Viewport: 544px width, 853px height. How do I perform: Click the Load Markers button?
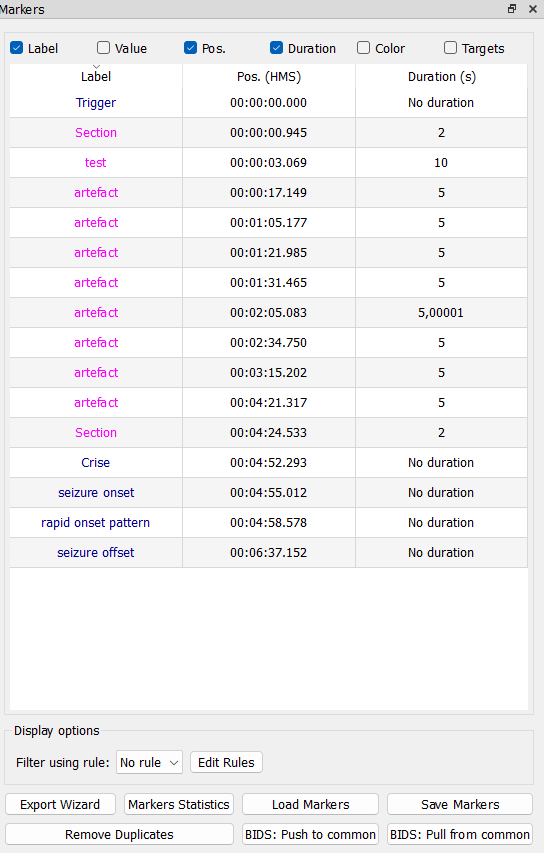(x=311, y=804)
